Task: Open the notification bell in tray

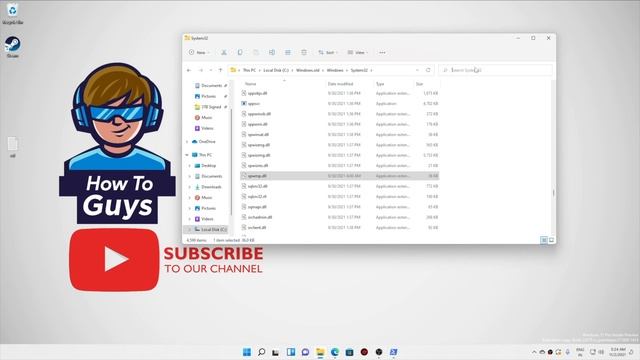Action: 631,352
